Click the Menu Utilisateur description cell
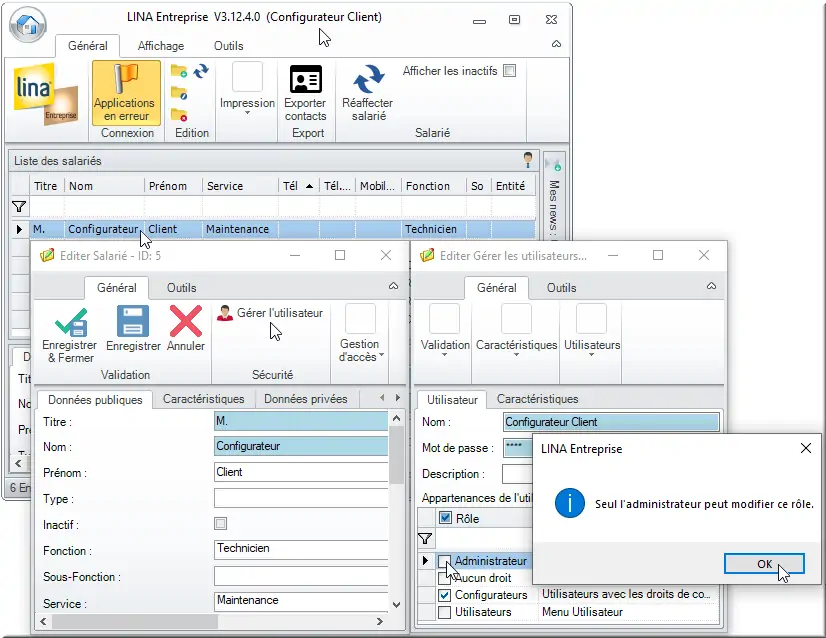This screenshot has height=638, width=826. [x=629, y=612]
